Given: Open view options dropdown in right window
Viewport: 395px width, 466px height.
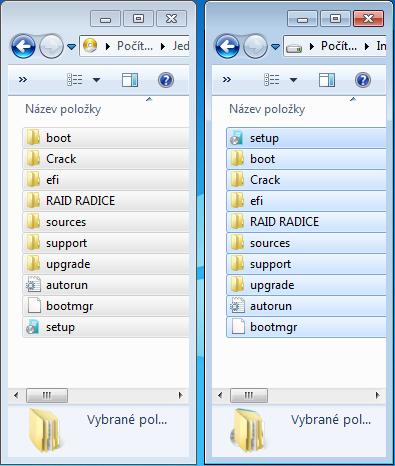Looking at the screenshot, I should [x=293, y=80].
